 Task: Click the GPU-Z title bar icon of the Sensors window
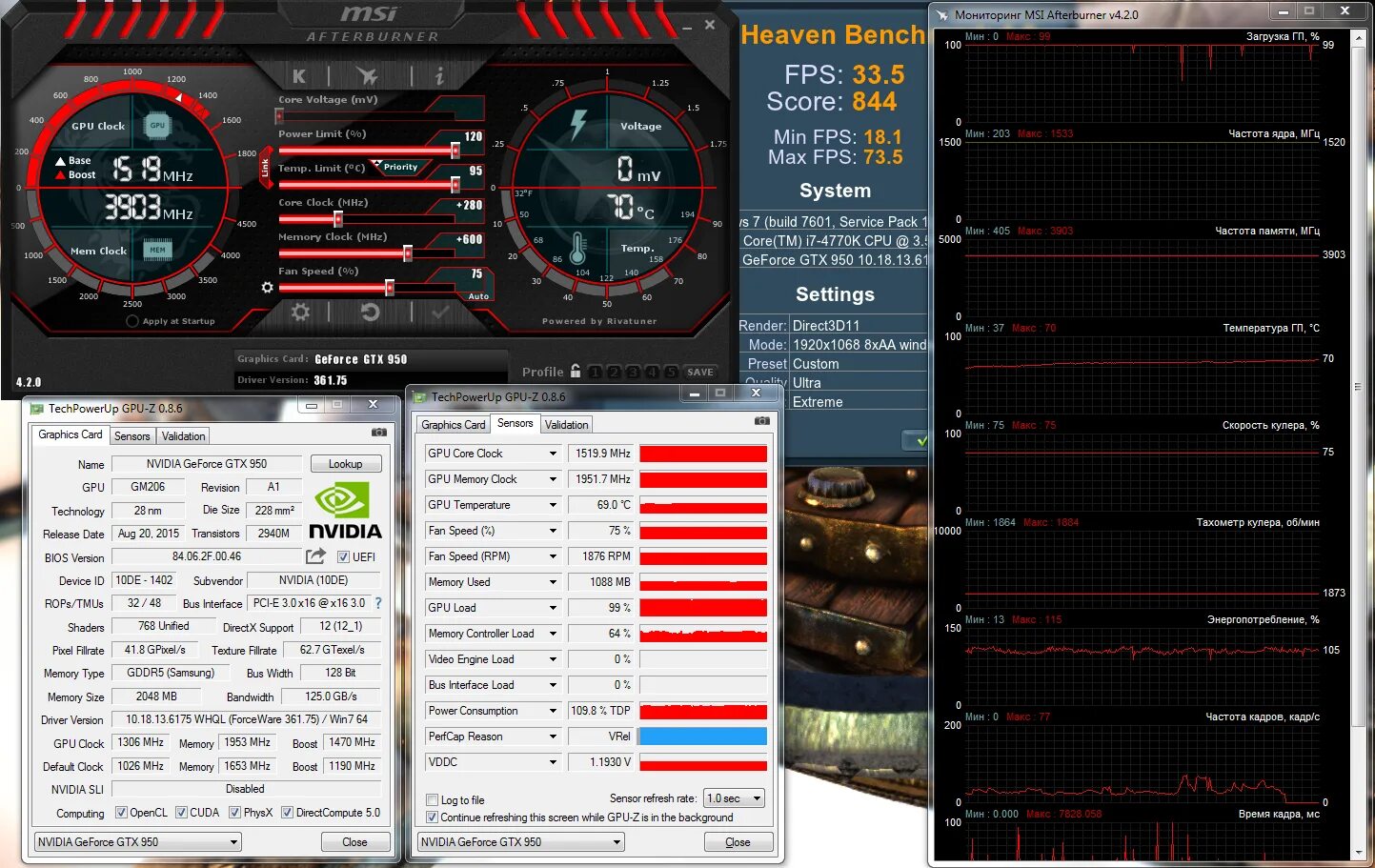(420, 396)
